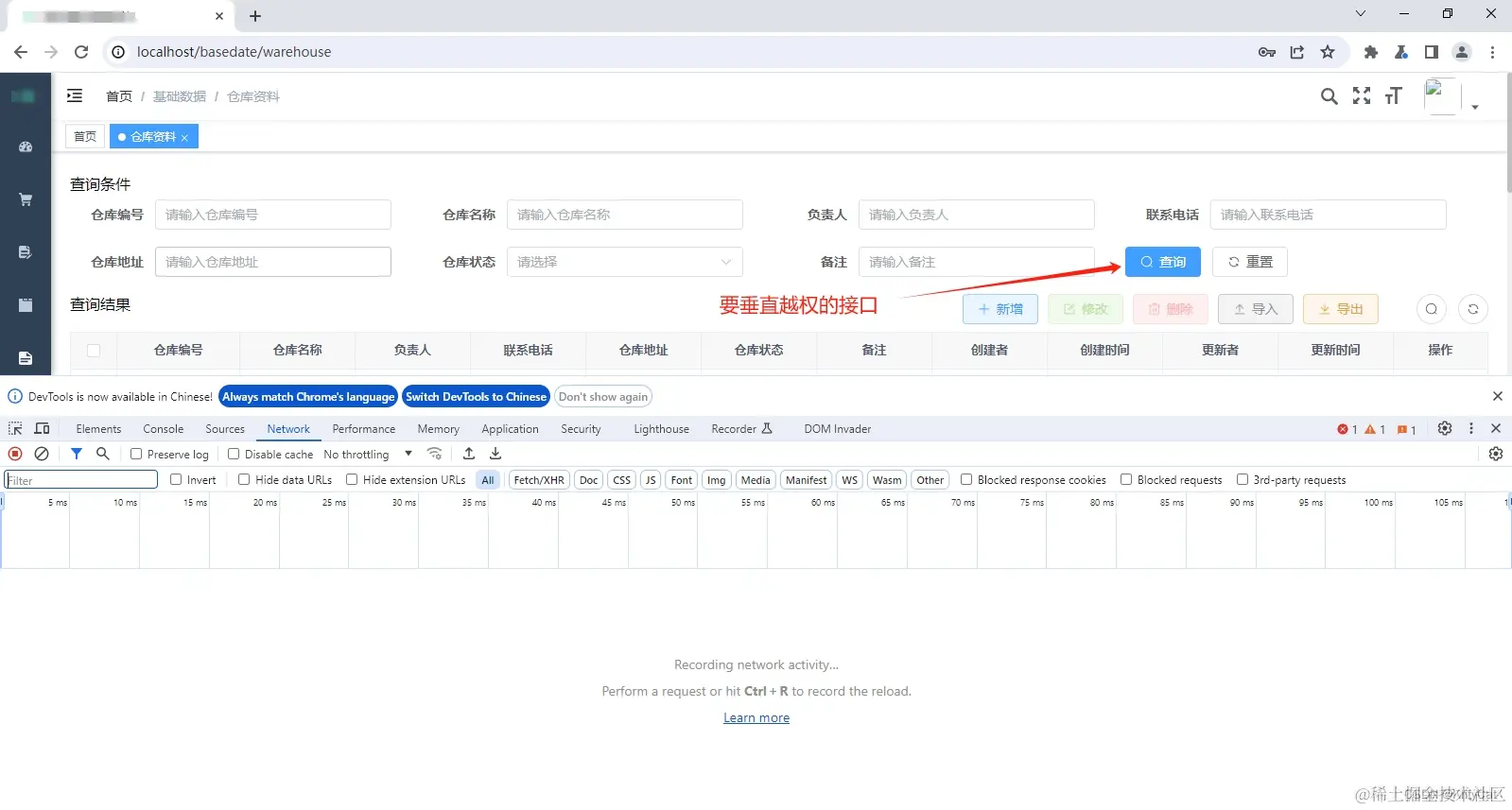Toggle fullscreen icon in header
This screenshot has height=810, width=1512.
point(1362,95)
